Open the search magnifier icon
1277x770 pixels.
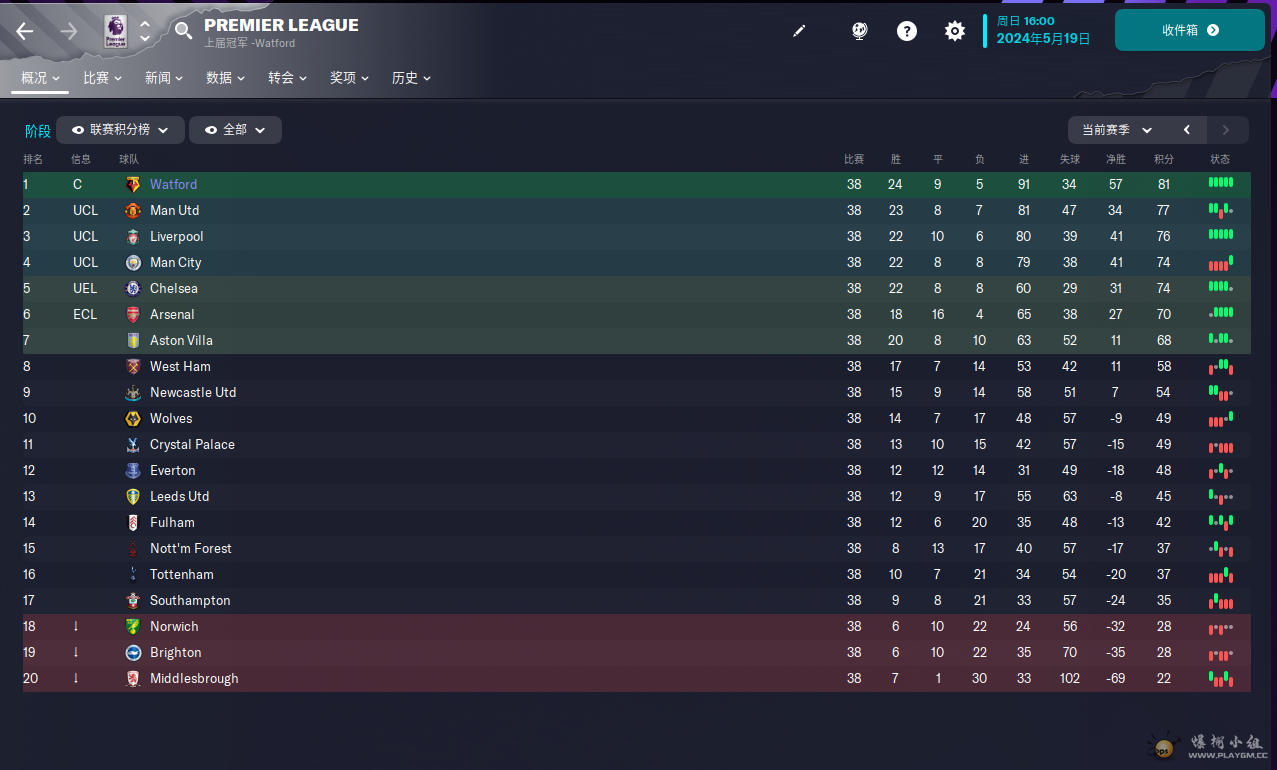pyautogui.click(x=183, y=31)
